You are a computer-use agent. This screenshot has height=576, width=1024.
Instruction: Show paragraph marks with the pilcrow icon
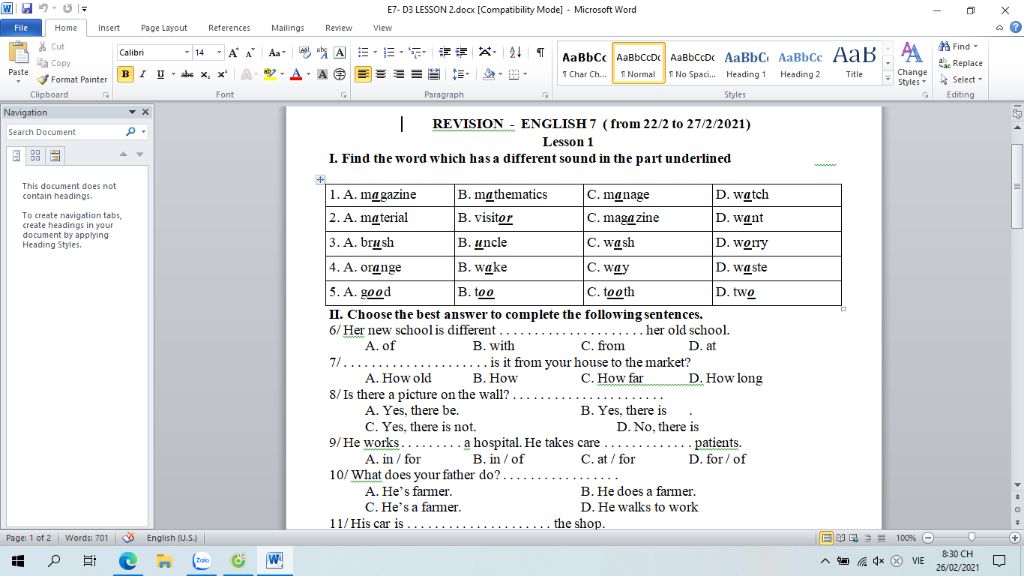tap(540, 52)
